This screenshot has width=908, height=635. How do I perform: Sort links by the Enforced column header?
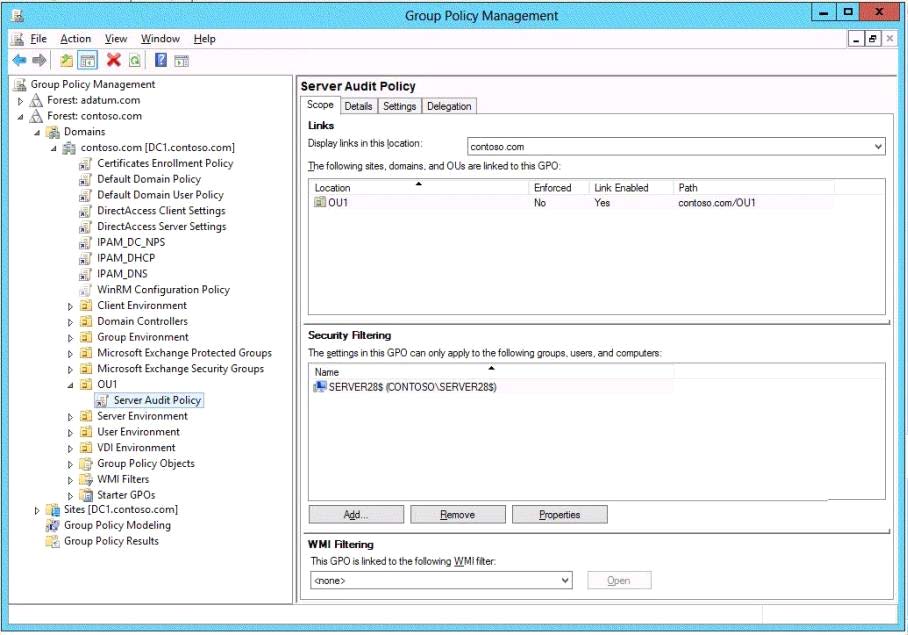tap(553, 188)
